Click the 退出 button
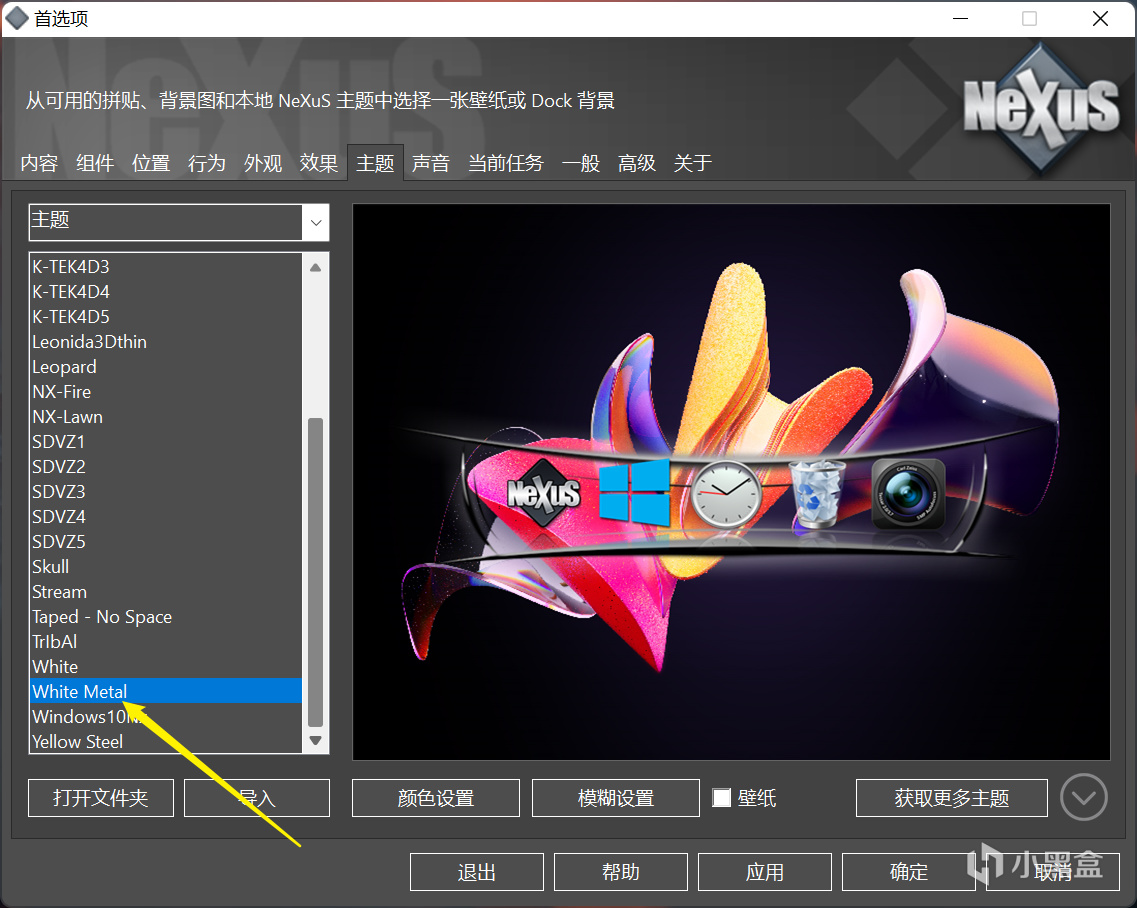 pyautogui.click(x=476, y=872)
